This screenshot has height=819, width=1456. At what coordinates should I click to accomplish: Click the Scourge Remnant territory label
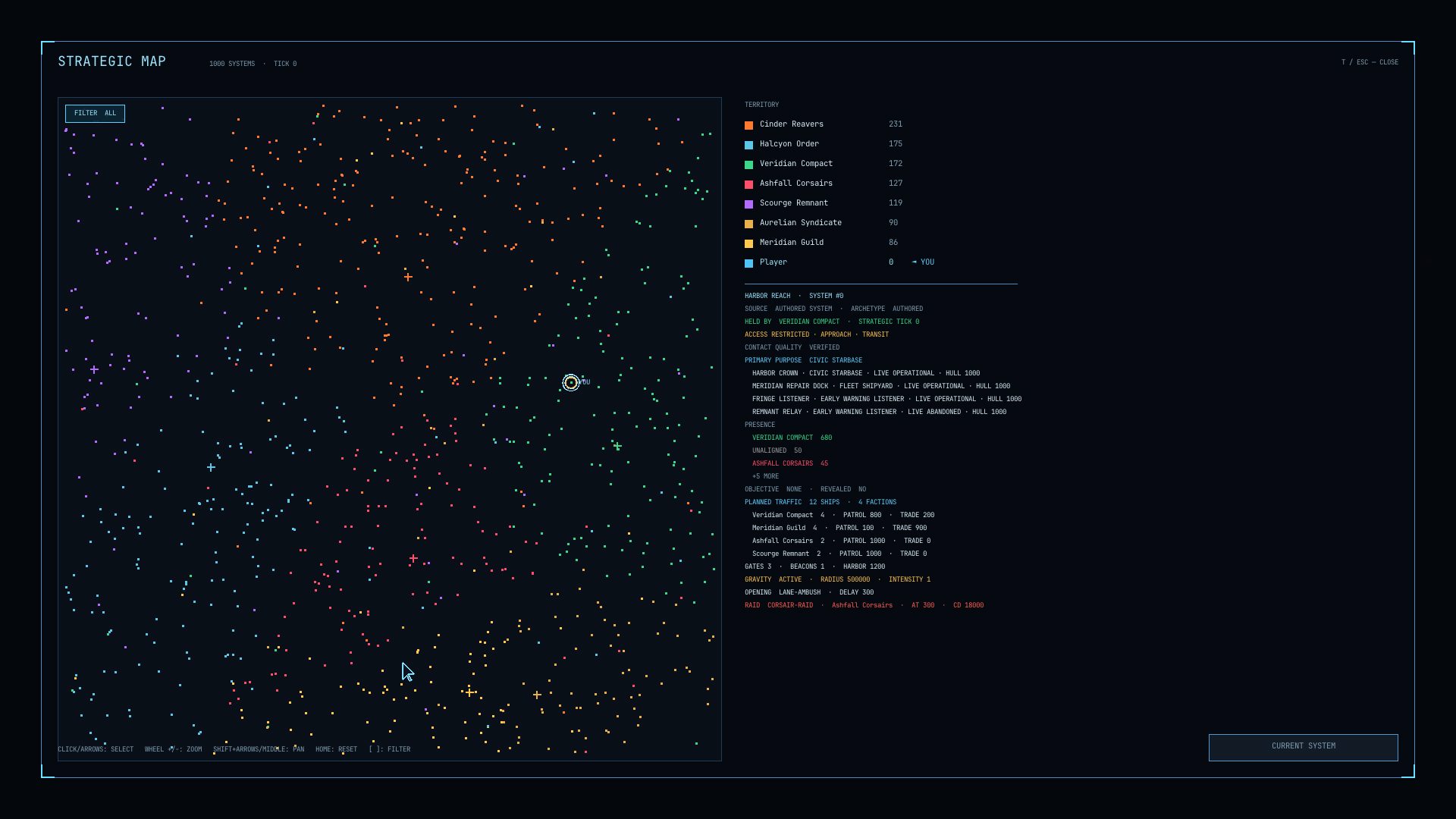point(793,203)
